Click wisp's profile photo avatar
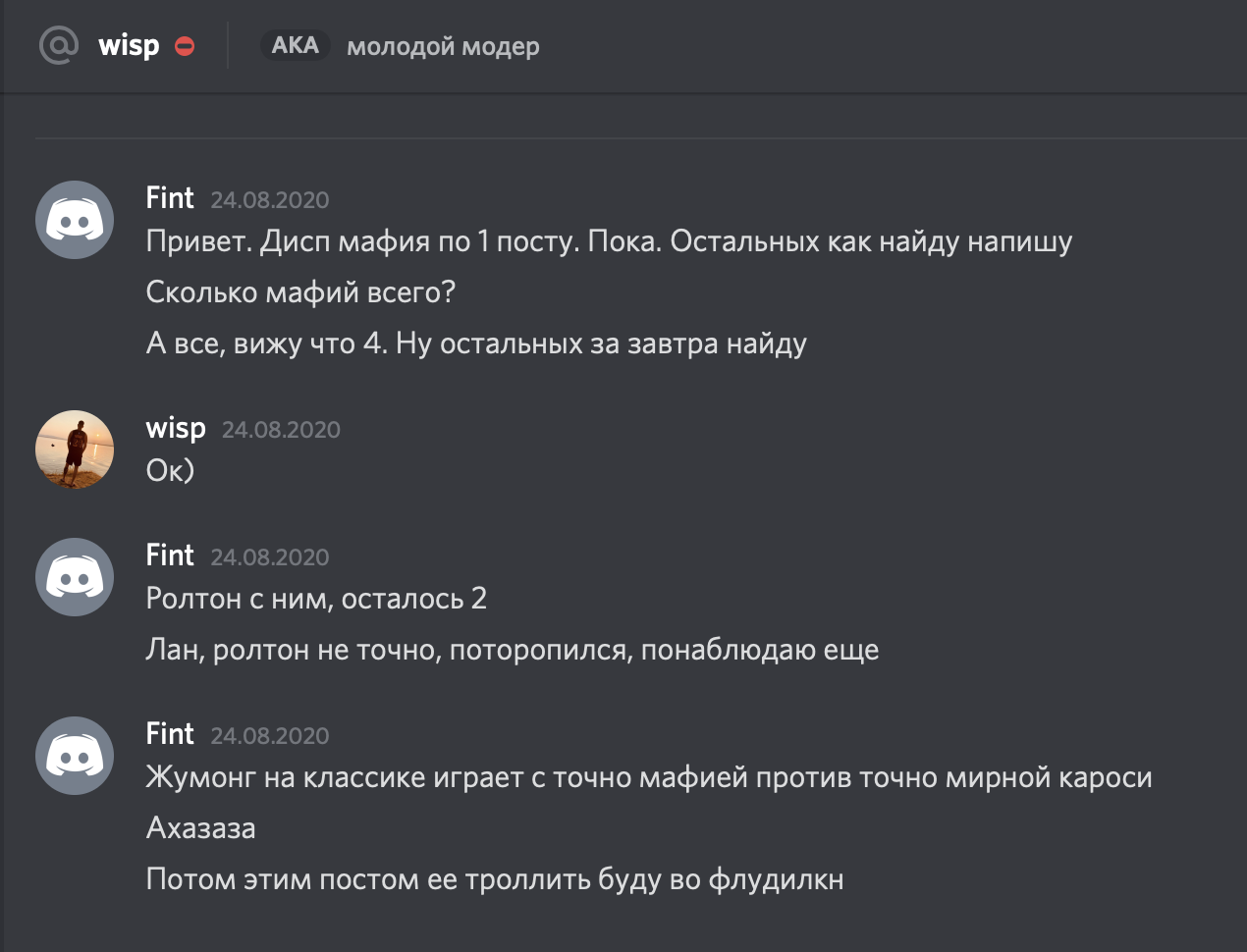Viewport: 1247px width, 952px height. tap(74, 450)
